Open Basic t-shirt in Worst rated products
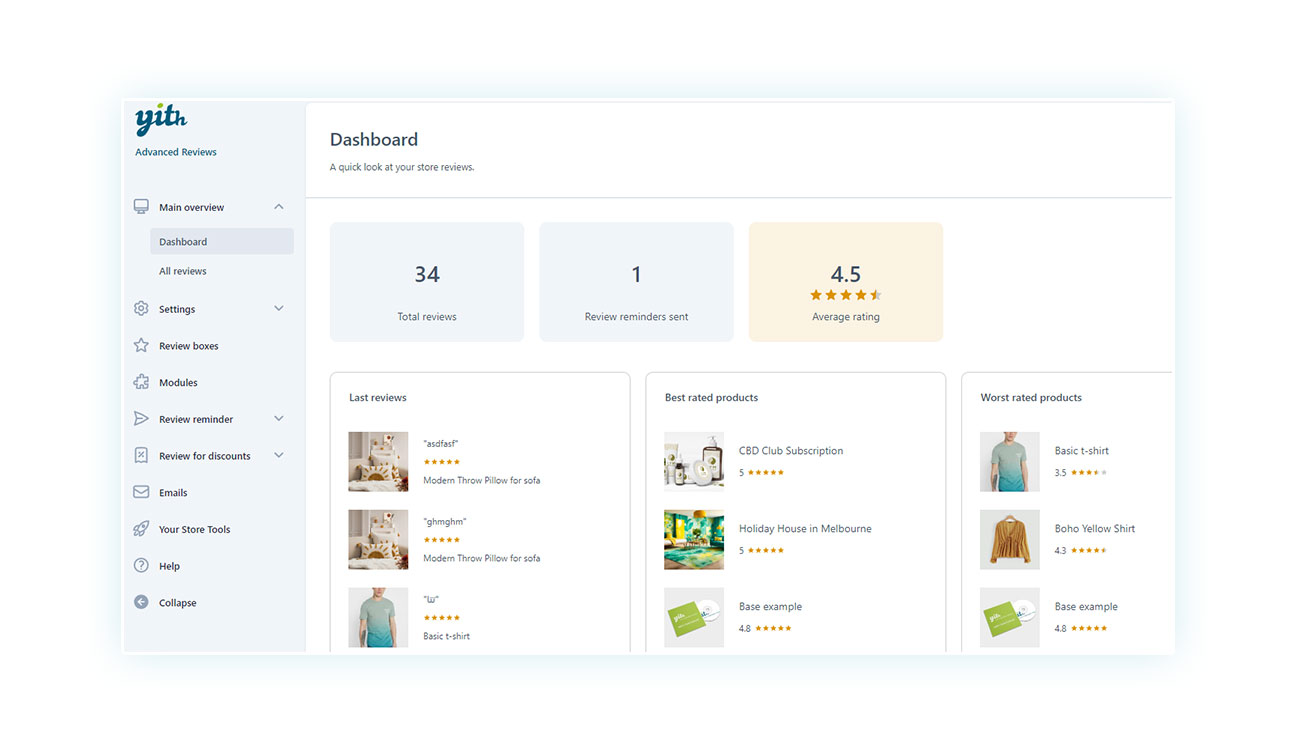The image size is (1300, 755). coord(1082,451)
